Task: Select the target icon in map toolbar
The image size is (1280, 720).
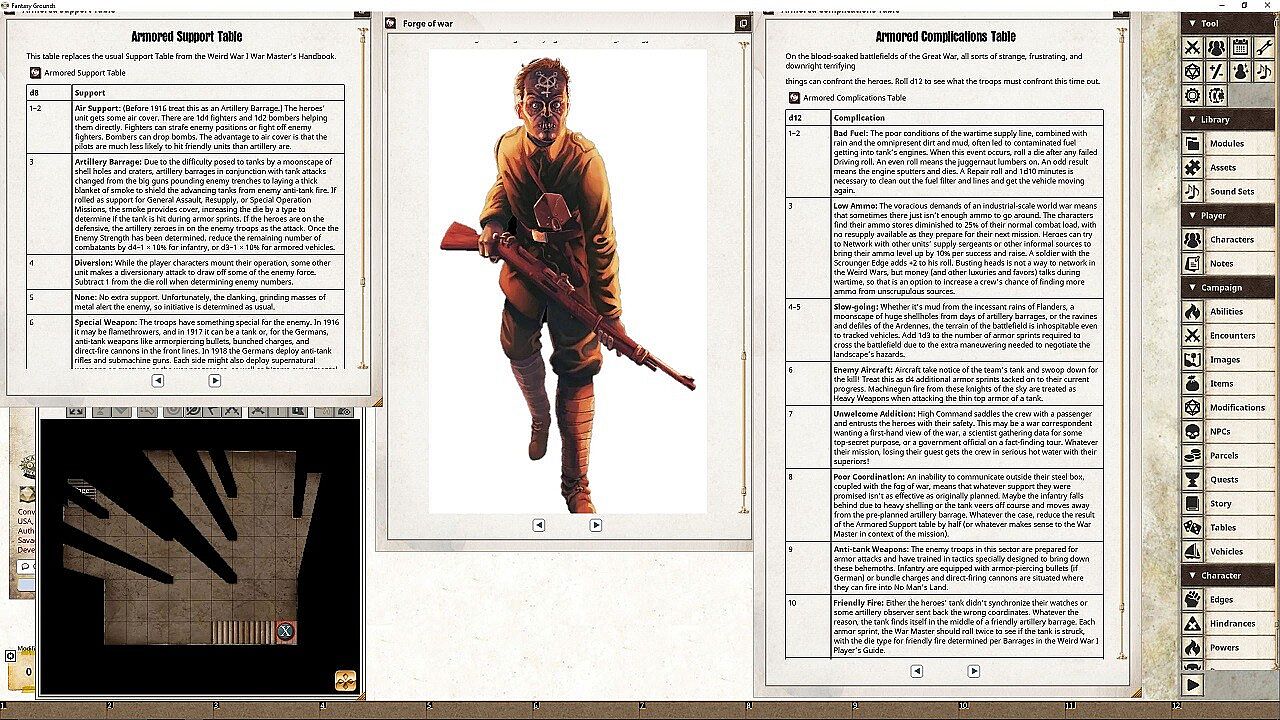Action: click(x=173, y=410)
